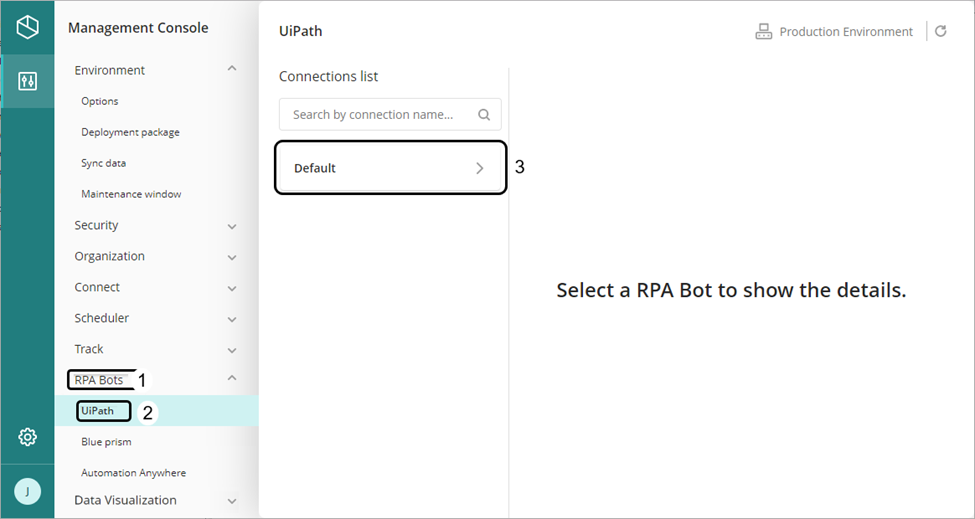Focus the Search by connection name field
Image resolution: width=975 pixels, height=519 pixels.
pyautogui.click(x=390, y=114)
